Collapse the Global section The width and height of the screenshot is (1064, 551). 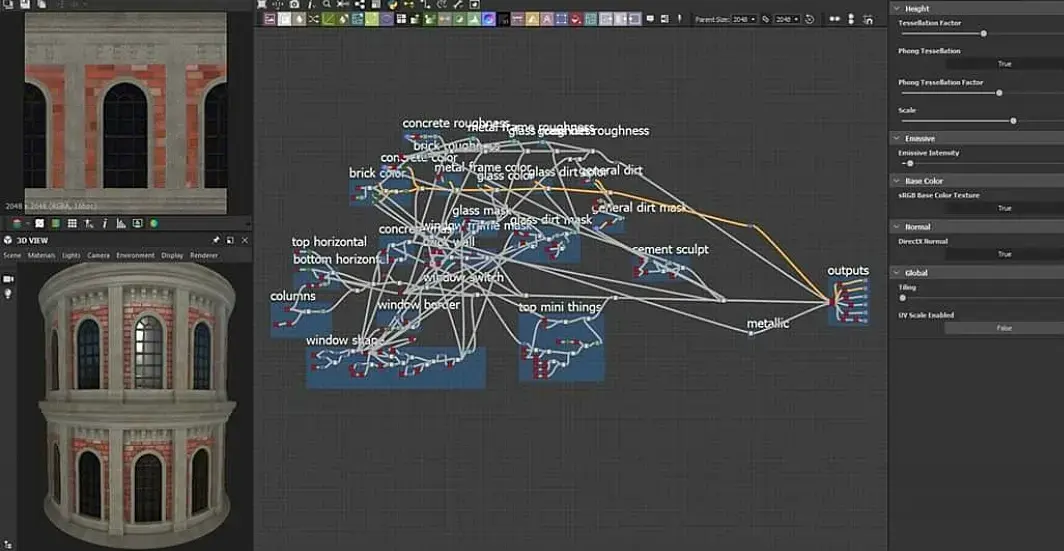point(897,273)
